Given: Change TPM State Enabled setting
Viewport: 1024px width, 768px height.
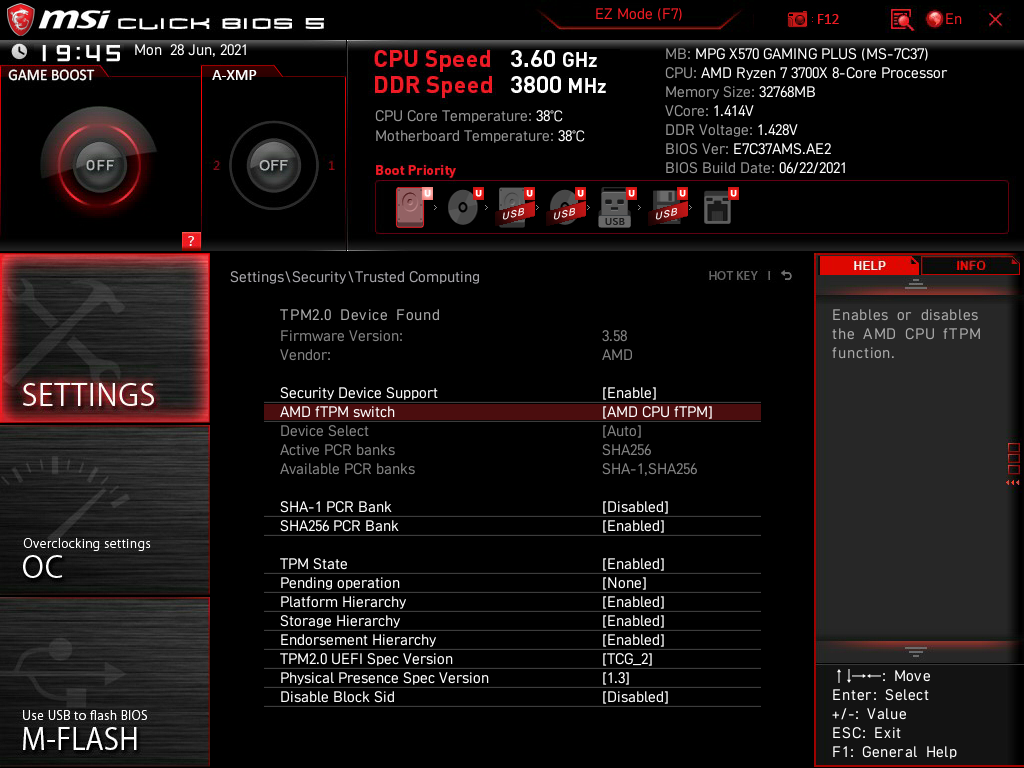Looking at the screenshot, I should point(512,564).
